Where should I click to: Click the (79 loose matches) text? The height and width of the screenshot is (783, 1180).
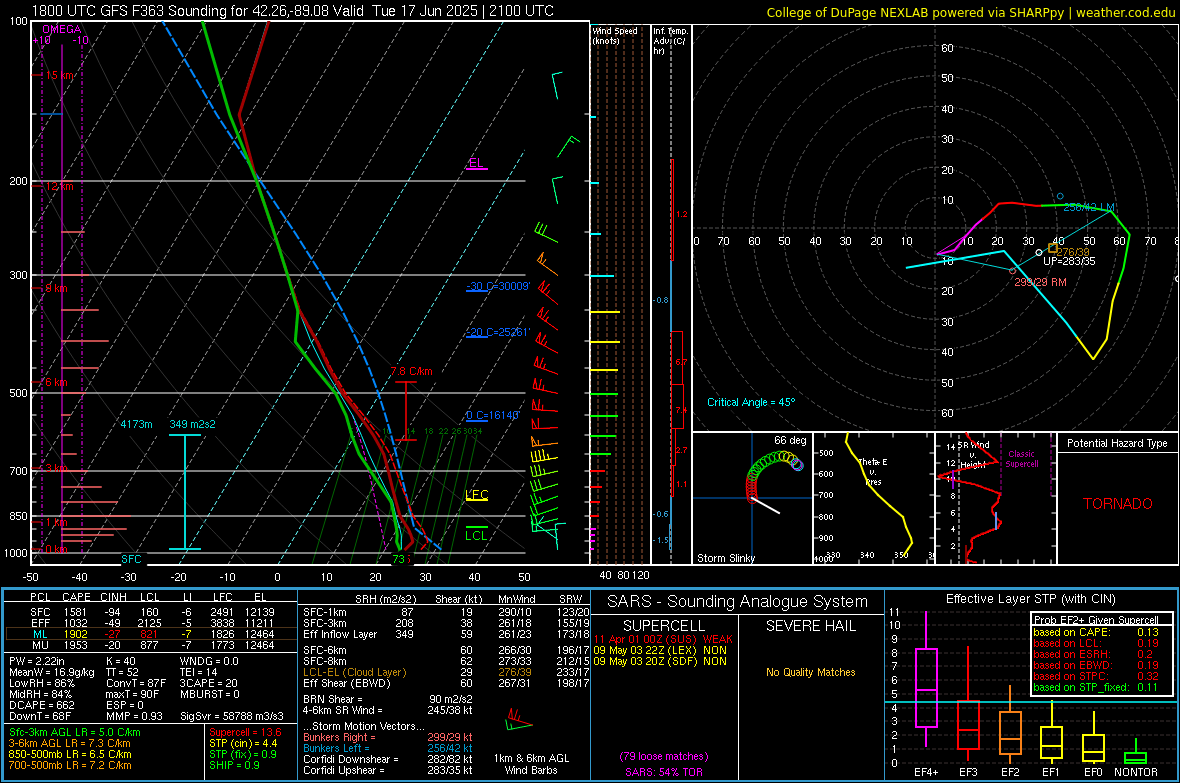[x=664, y=756]
